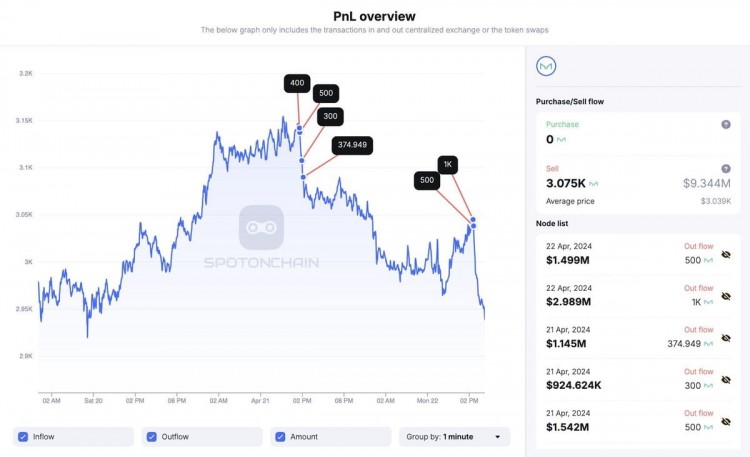Click the 1K sell marker label
The image size is (750, 457).
point(448,165)
